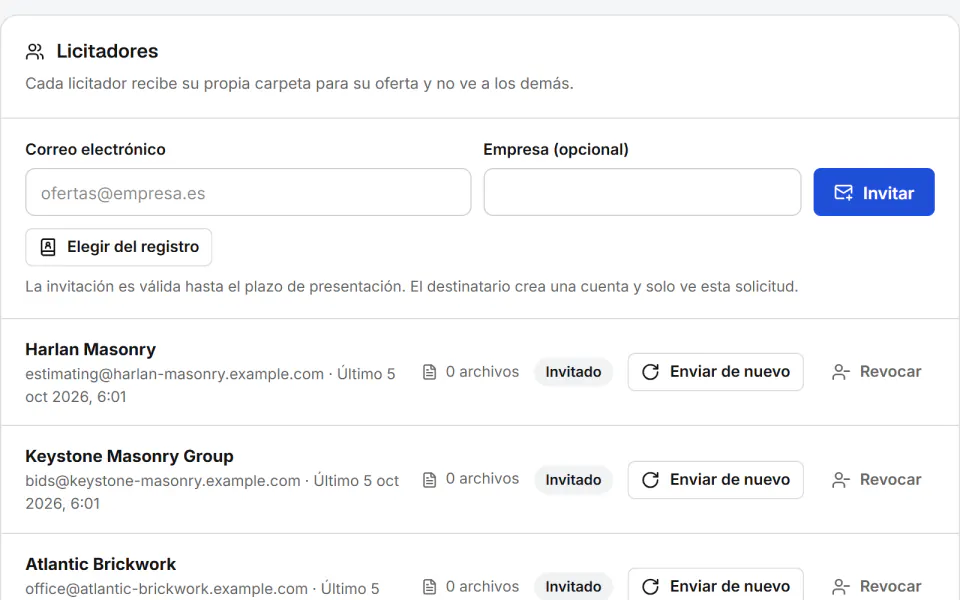Focus the Correo electrónico input field

(248, 192)
